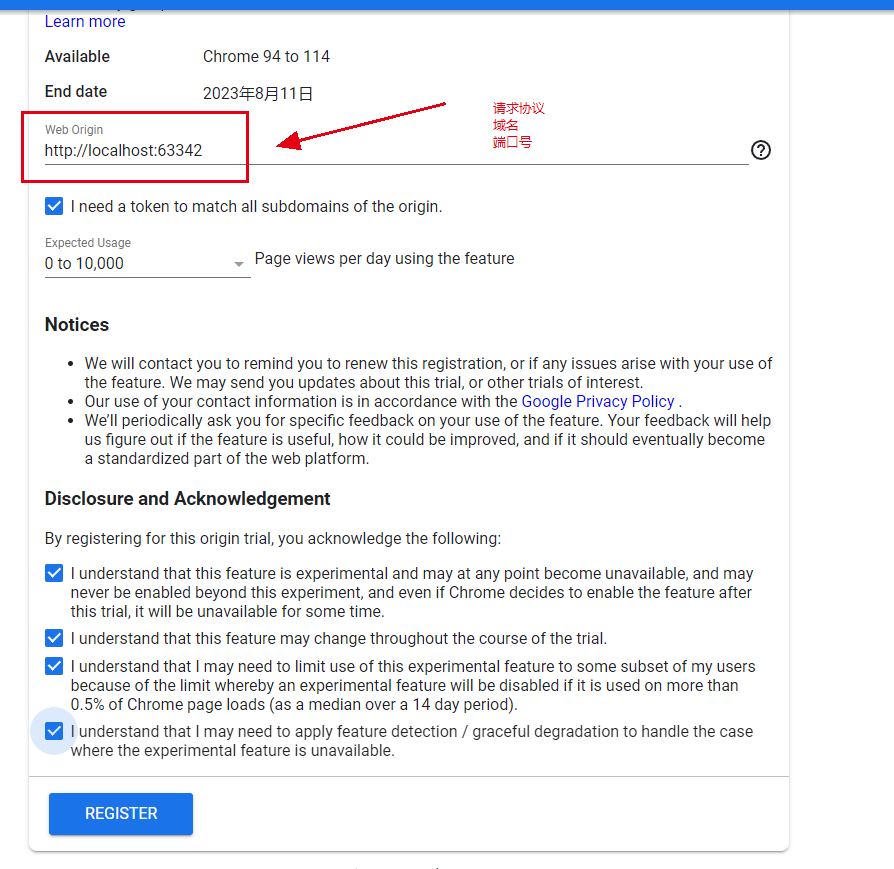Click the end date '2023年8月11日'
This screenshot has height=869, width=894.
258,94
